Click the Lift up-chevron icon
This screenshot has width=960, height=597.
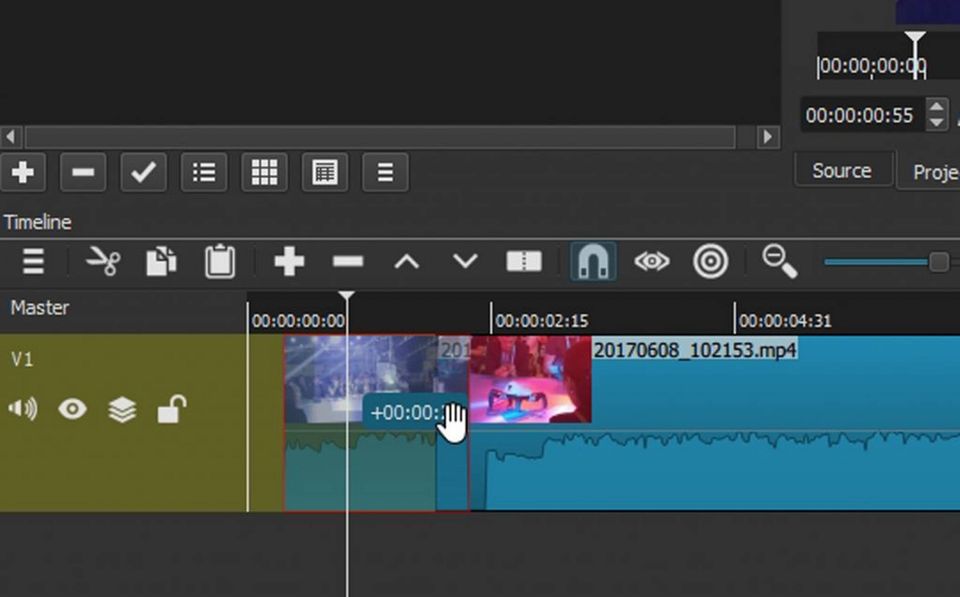(406, 262)
